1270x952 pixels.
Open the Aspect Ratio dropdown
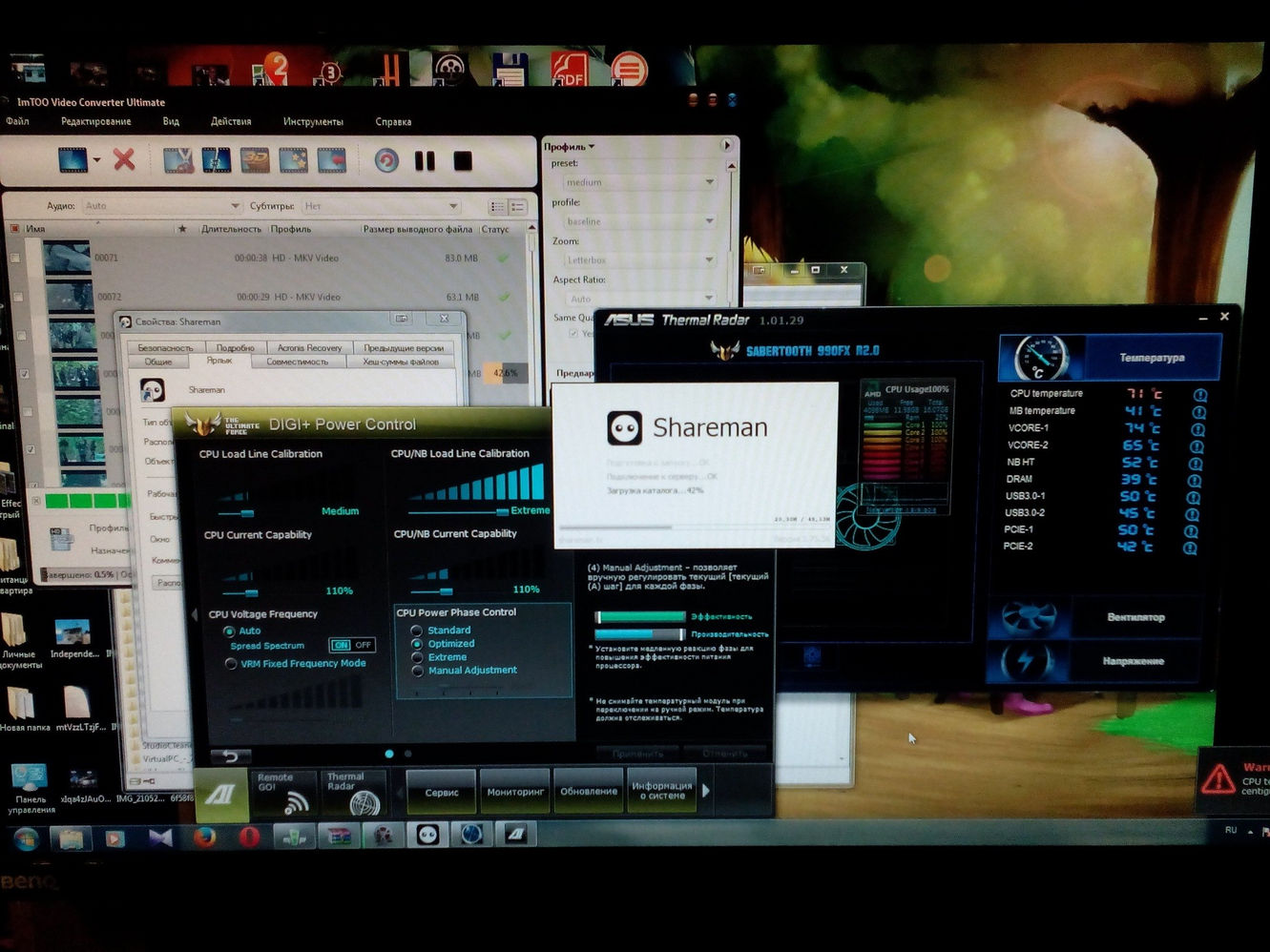pos(639,299)
